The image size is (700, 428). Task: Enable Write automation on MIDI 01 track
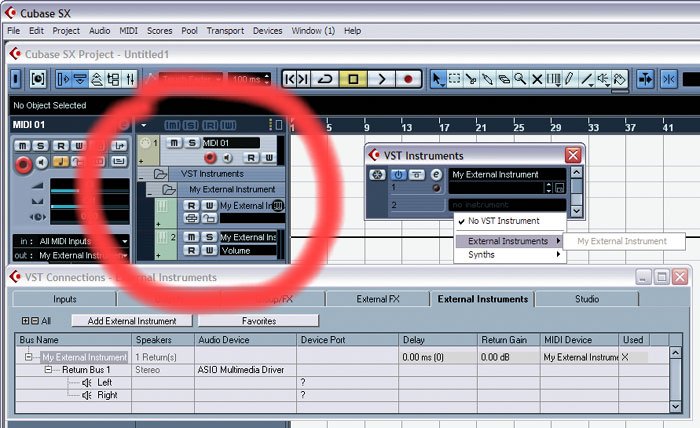(x=269, y=158)
